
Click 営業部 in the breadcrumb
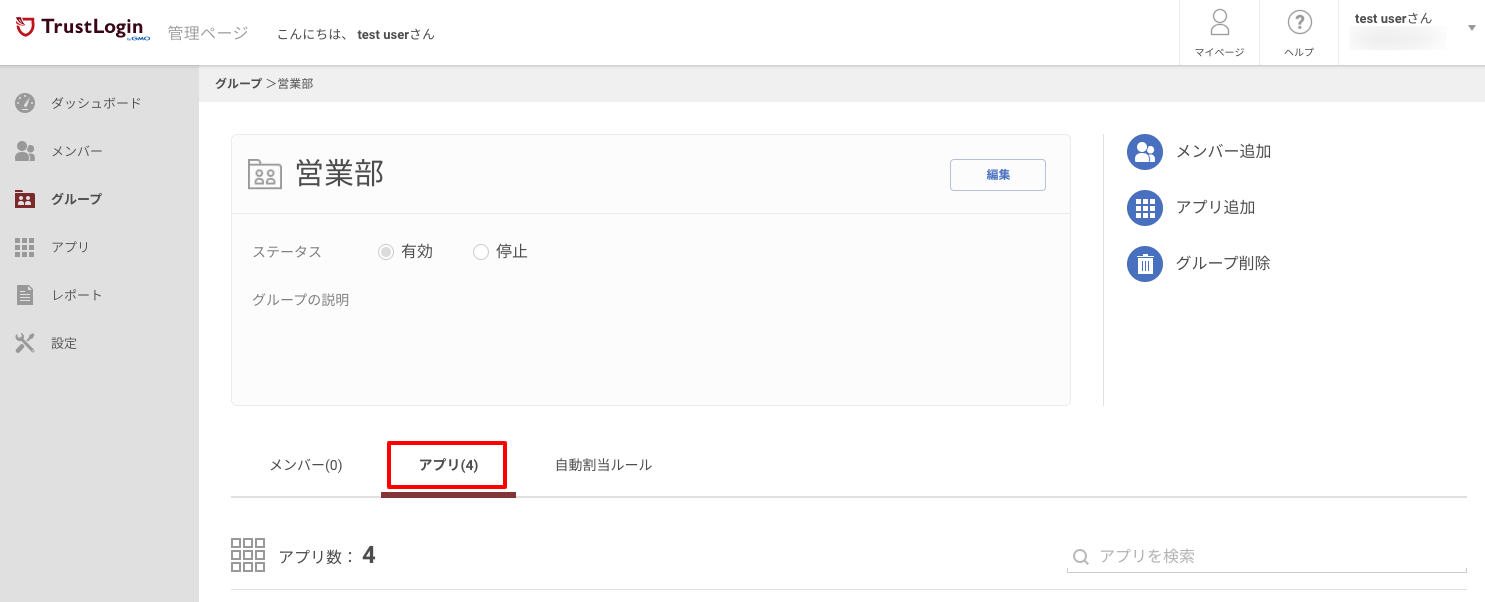[x=295, y=83]
